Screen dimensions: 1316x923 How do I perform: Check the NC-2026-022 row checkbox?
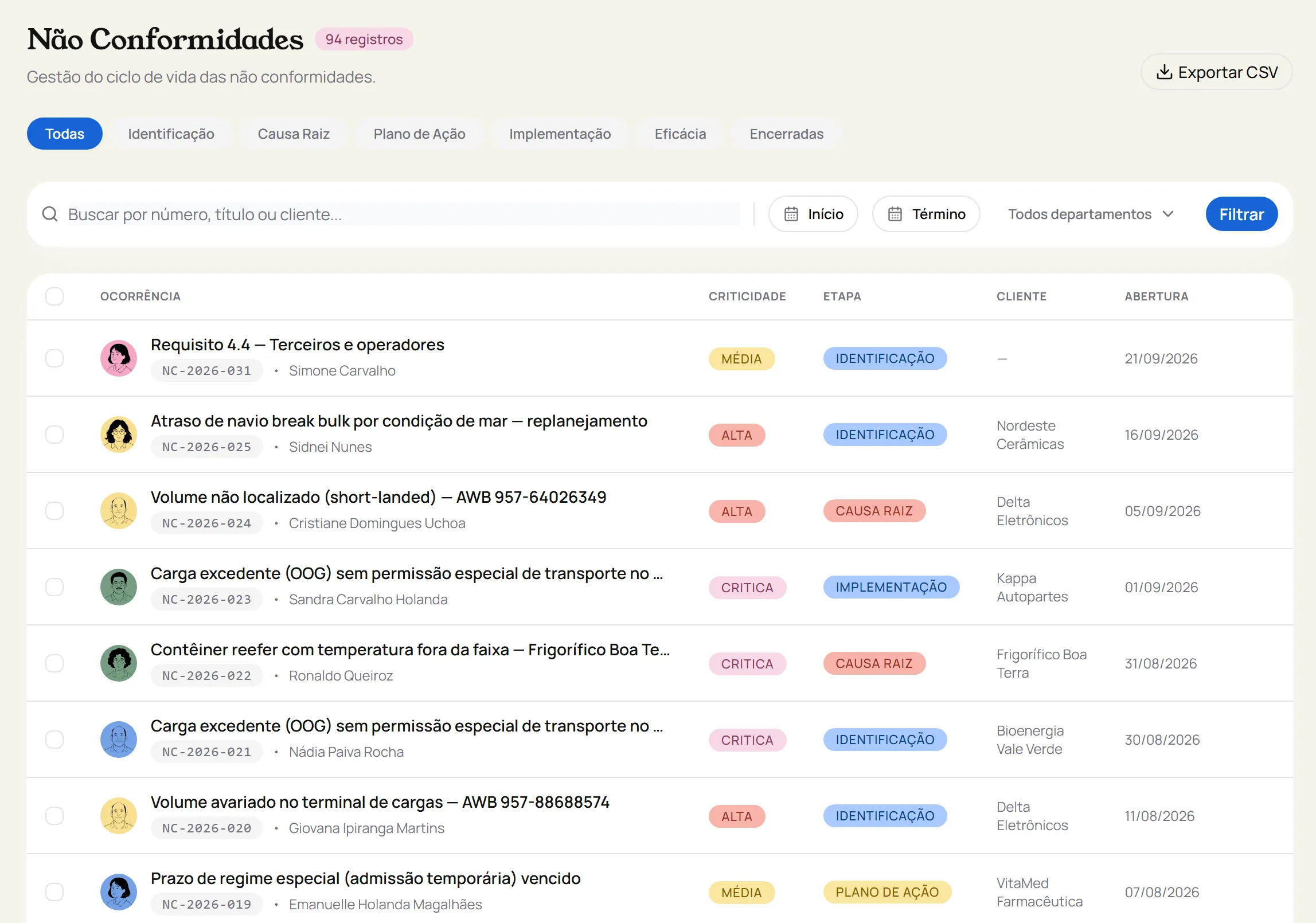[54, 663]
